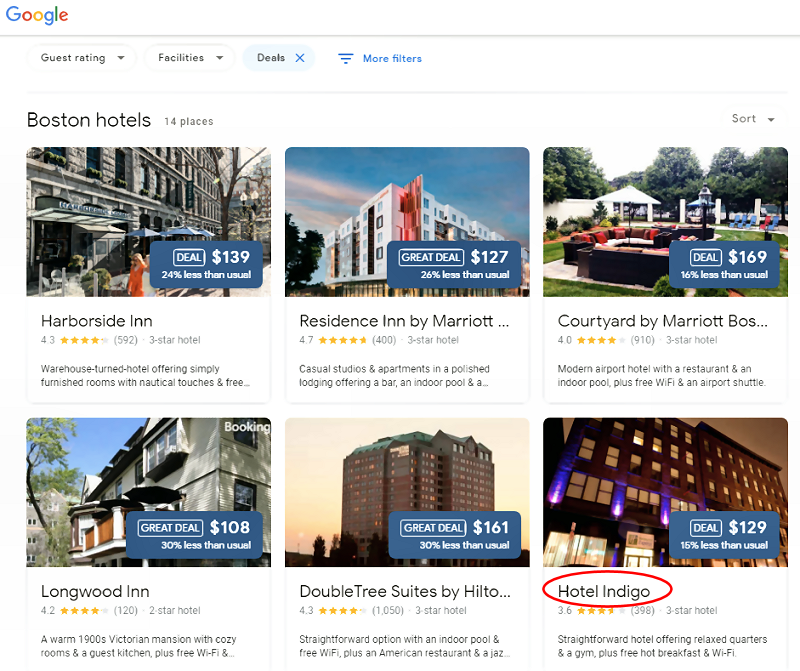
Task: Click the $161 great deal badge
Action: (x=455, y=535)
